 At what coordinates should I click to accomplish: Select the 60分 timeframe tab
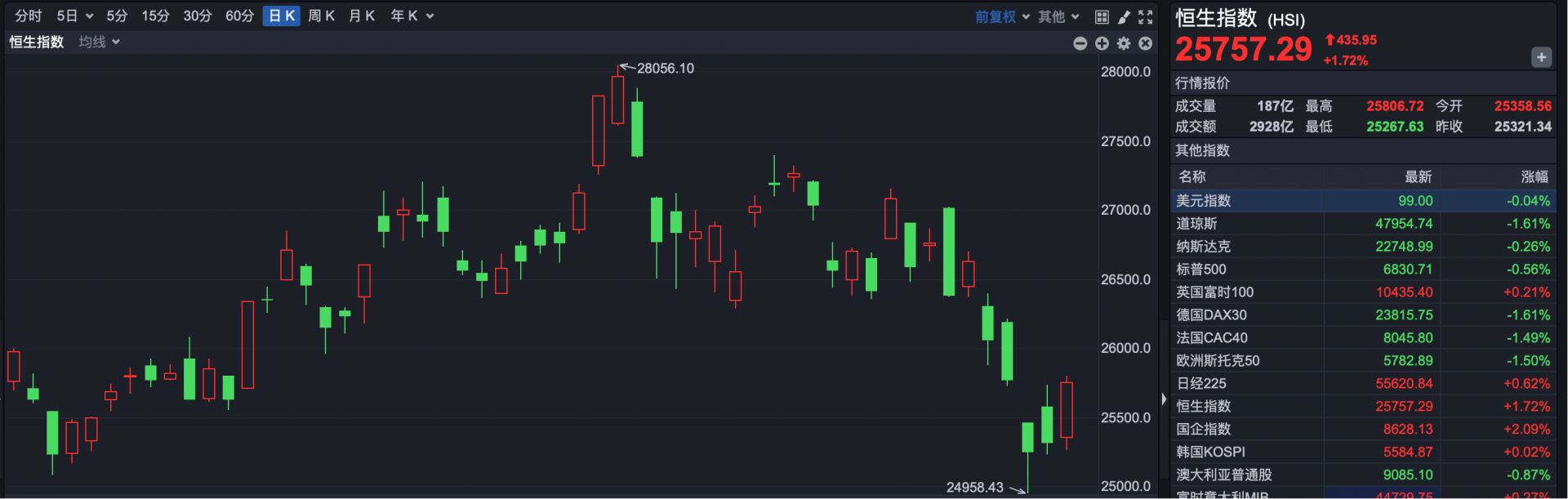click(239, 16)
